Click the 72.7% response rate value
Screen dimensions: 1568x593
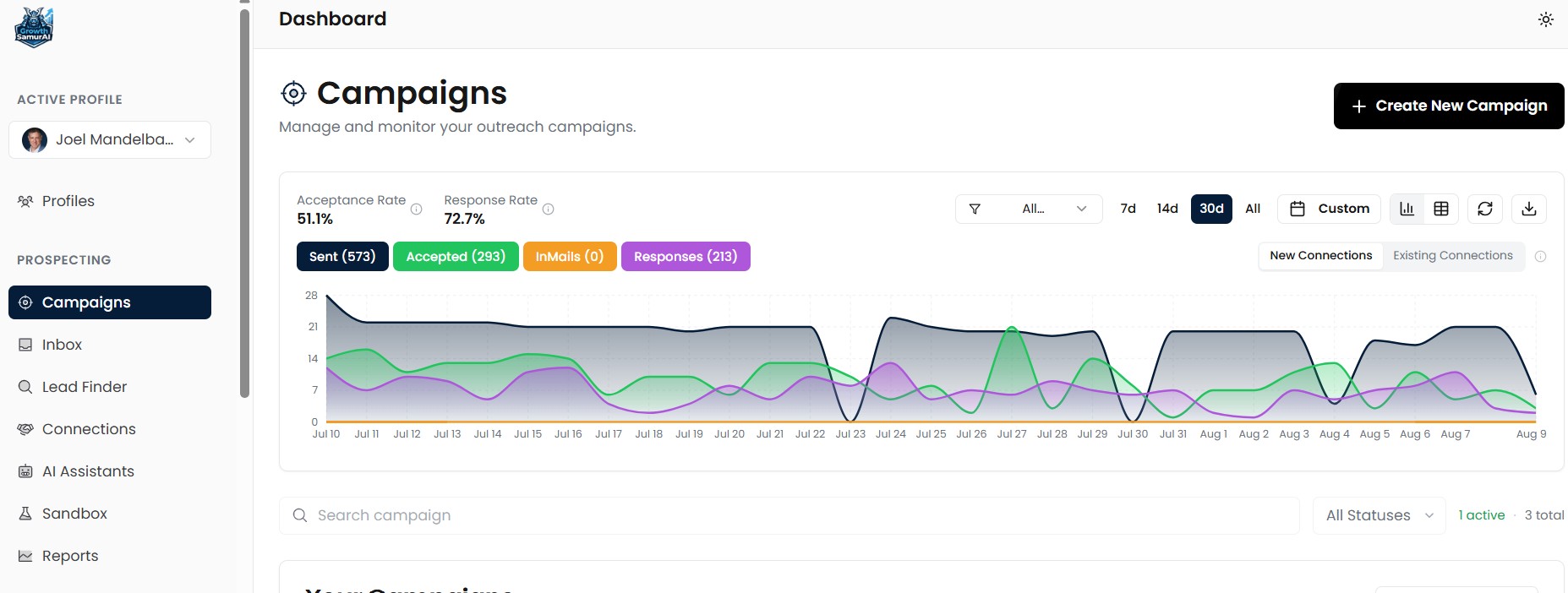(x=464, y=219)
